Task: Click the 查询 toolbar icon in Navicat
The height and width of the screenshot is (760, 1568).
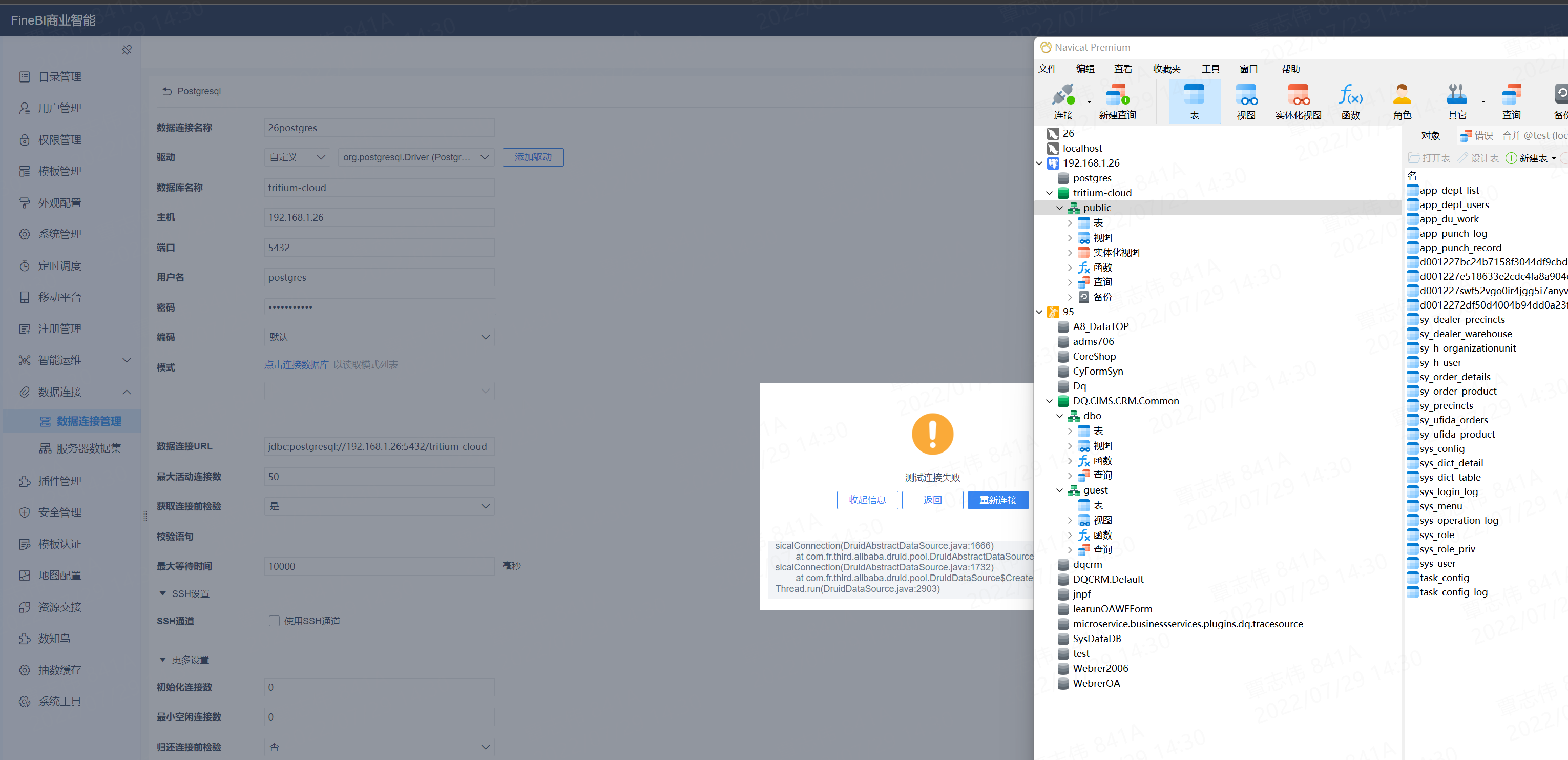Action: 1511,101
